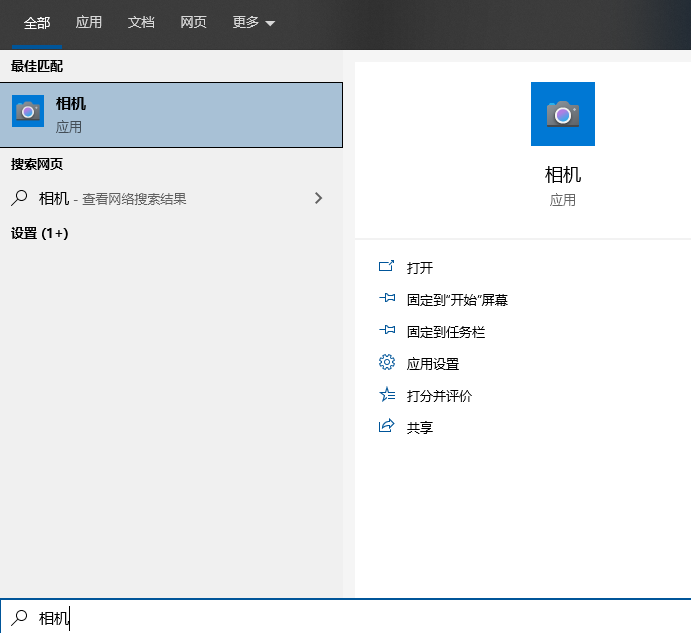691x633 pixels.
Task: Switch to the 全部 tab
Action: [37, 23]
